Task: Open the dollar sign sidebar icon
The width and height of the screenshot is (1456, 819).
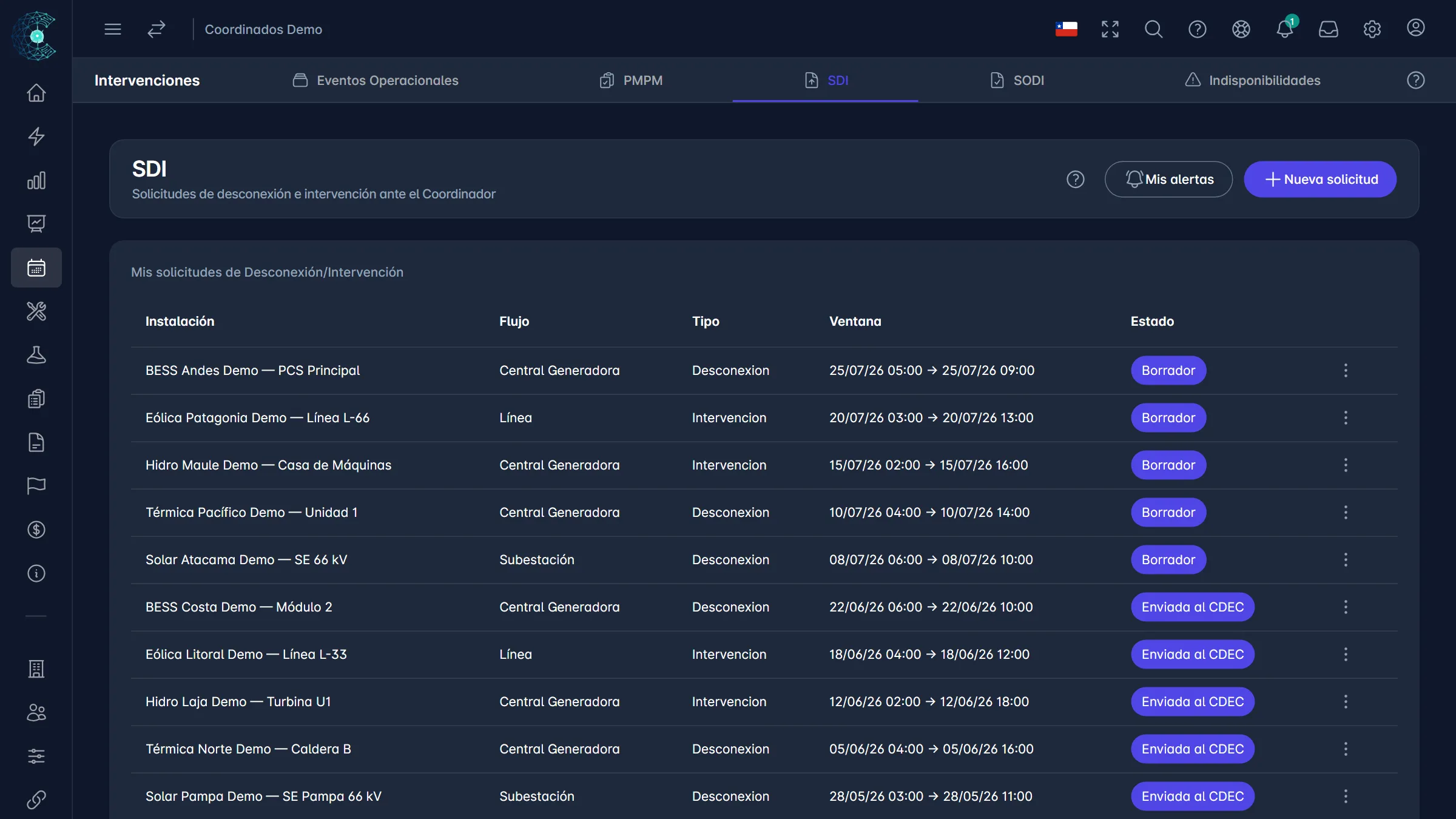Action: pyautogui.click(x=36, y=530)
